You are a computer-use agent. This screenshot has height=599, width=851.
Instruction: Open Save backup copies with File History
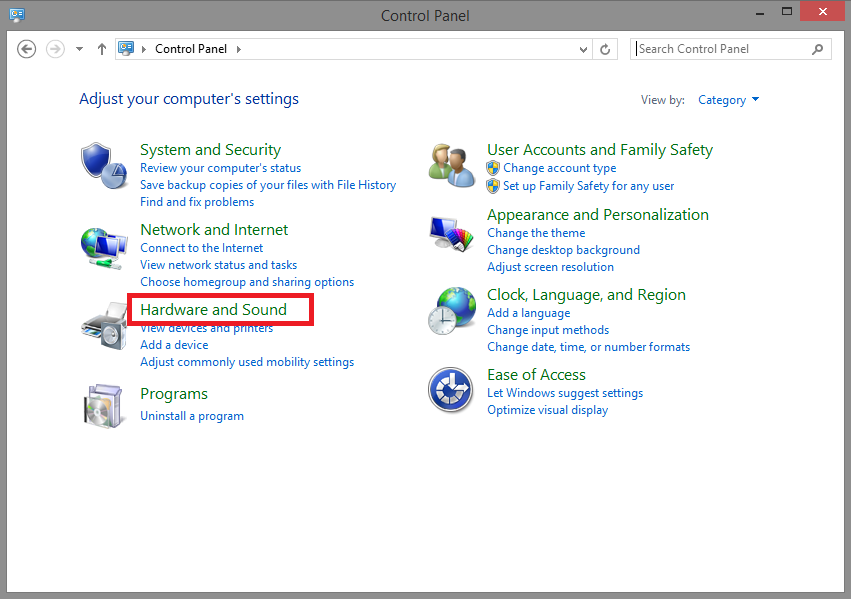pyautogui.click(x=268, y=185)
